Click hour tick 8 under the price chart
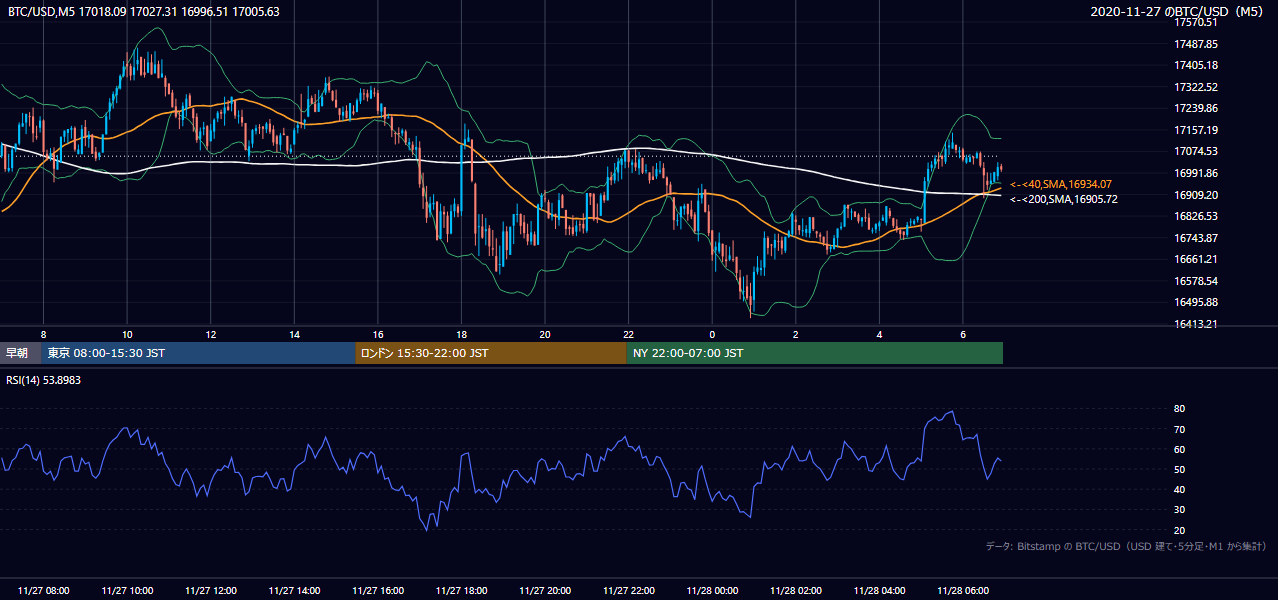 click(x=43, y=334)
